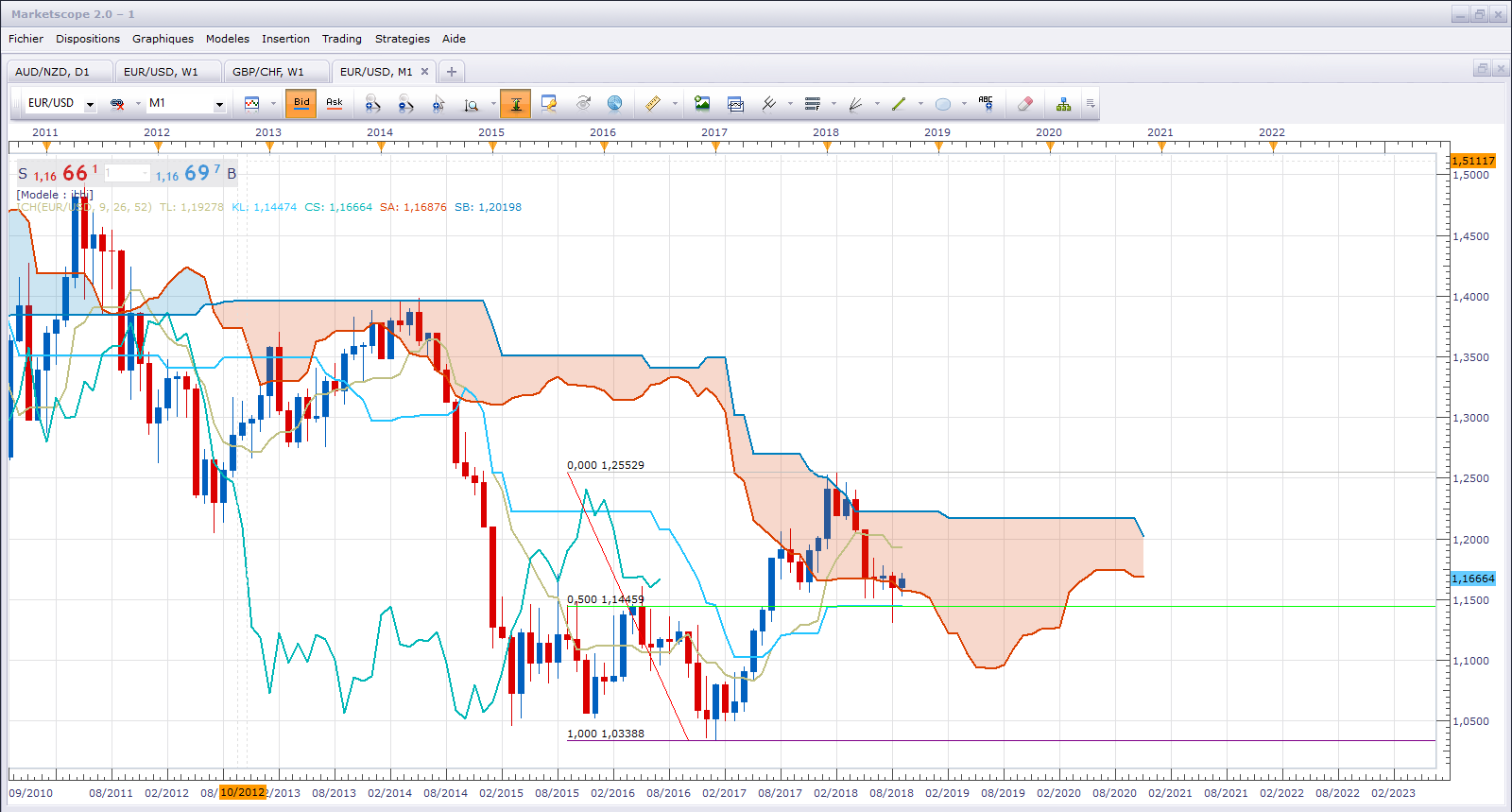Close the EUR/USD, M1 tab

pos(424,72)
